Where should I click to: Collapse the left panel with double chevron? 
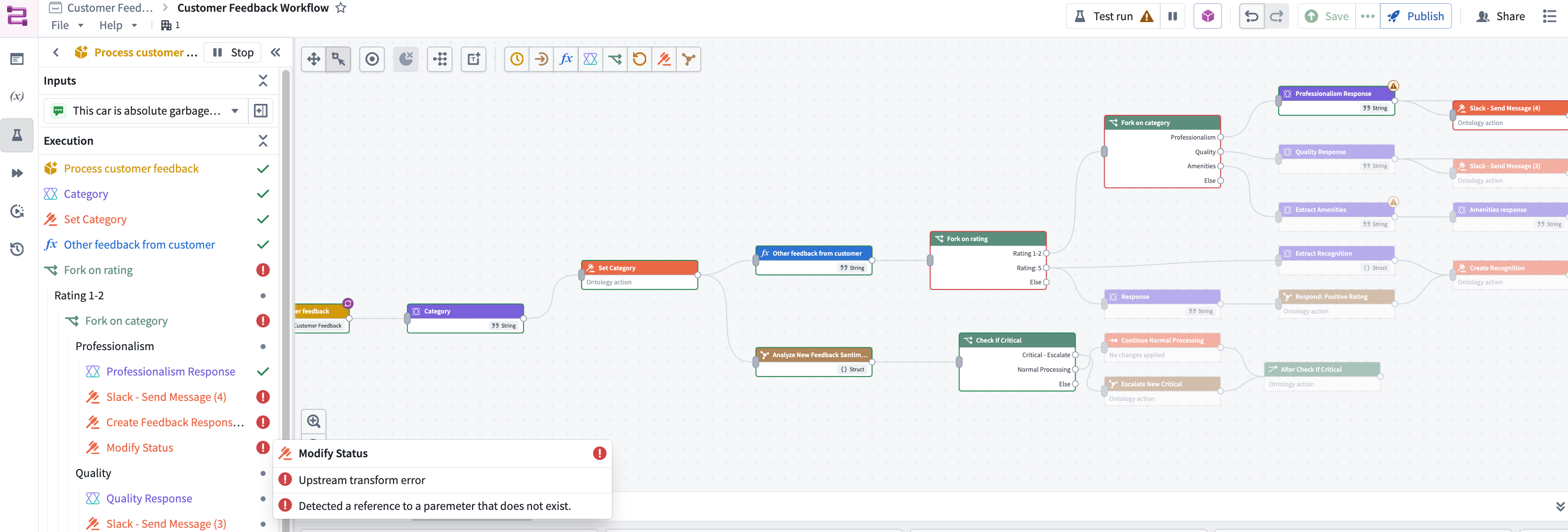pos(276,52)
